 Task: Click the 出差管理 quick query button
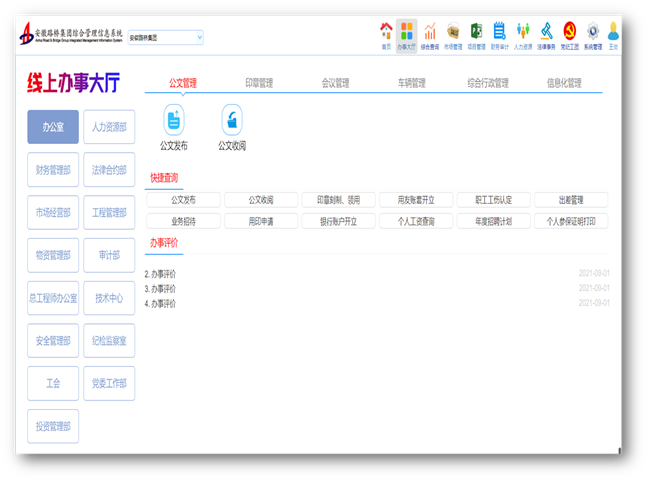click(x=570, y=200)
